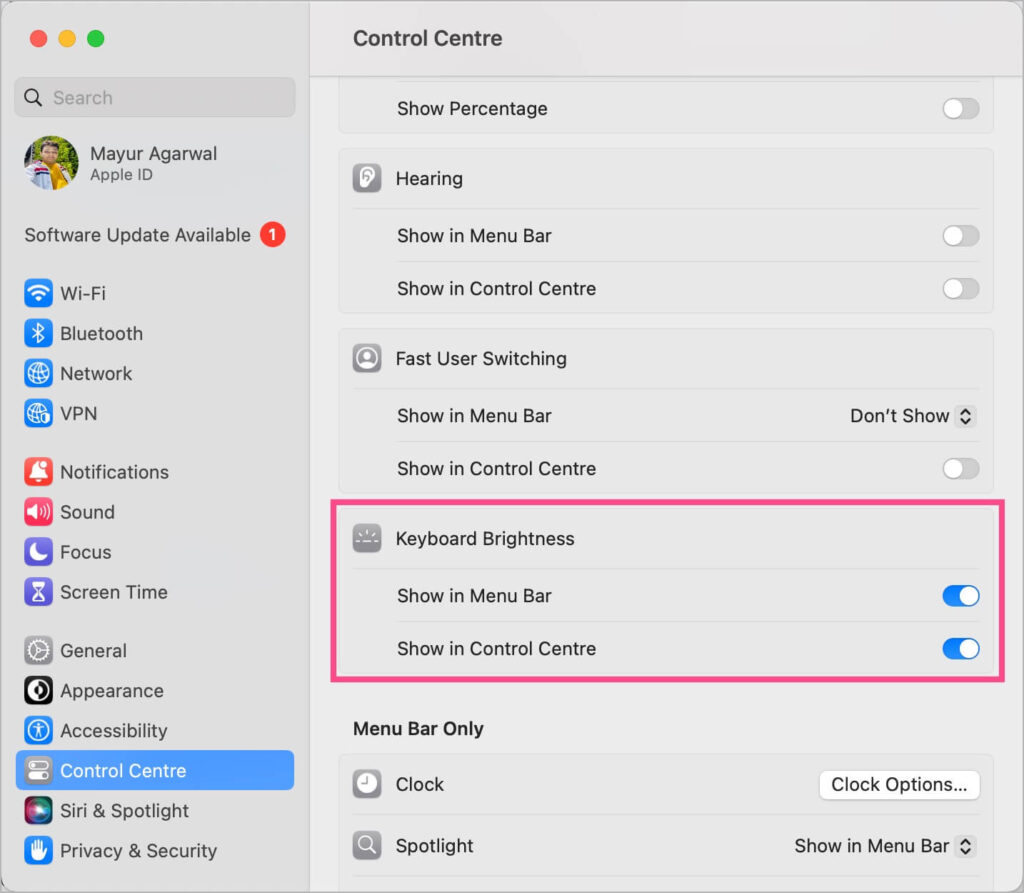Select the Keyboard Brightness icon
Screen dimensions: 1024x893
(x=367, y=538)
